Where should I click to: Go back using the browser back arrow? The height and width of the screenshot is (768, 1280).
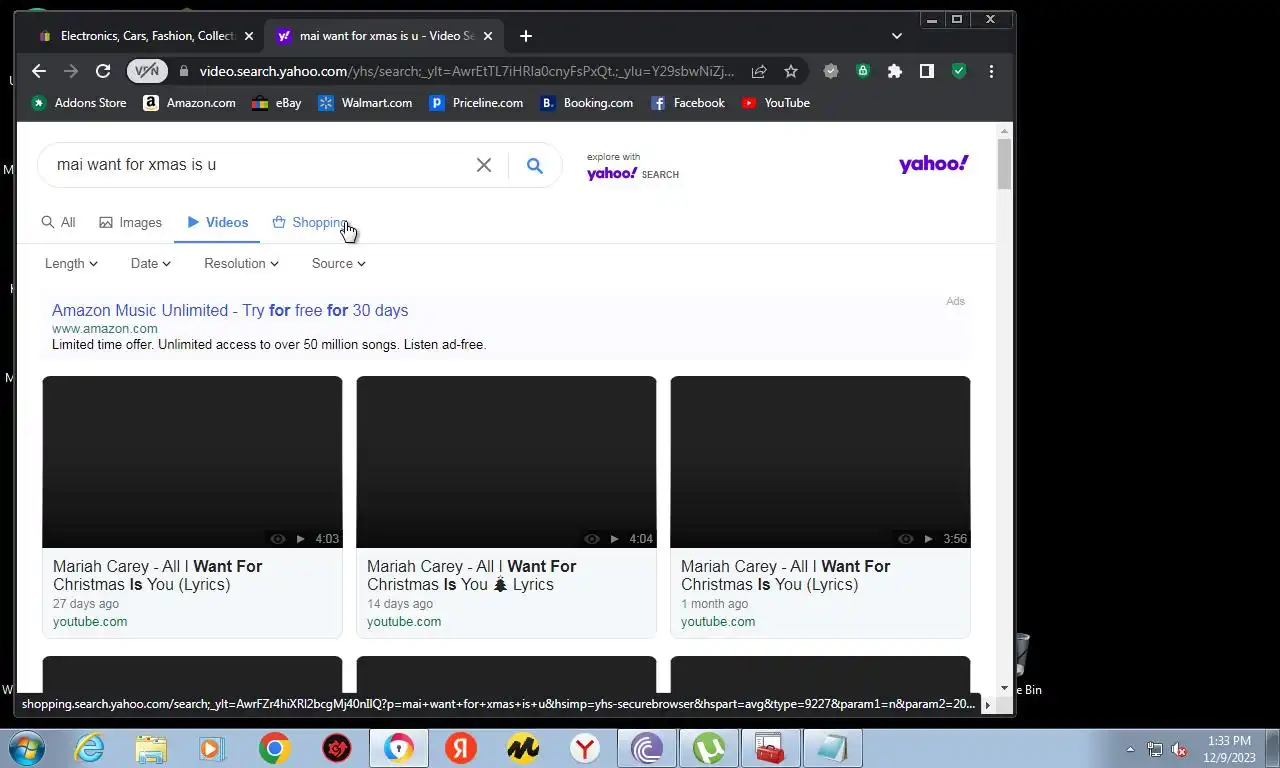point(39,71)
